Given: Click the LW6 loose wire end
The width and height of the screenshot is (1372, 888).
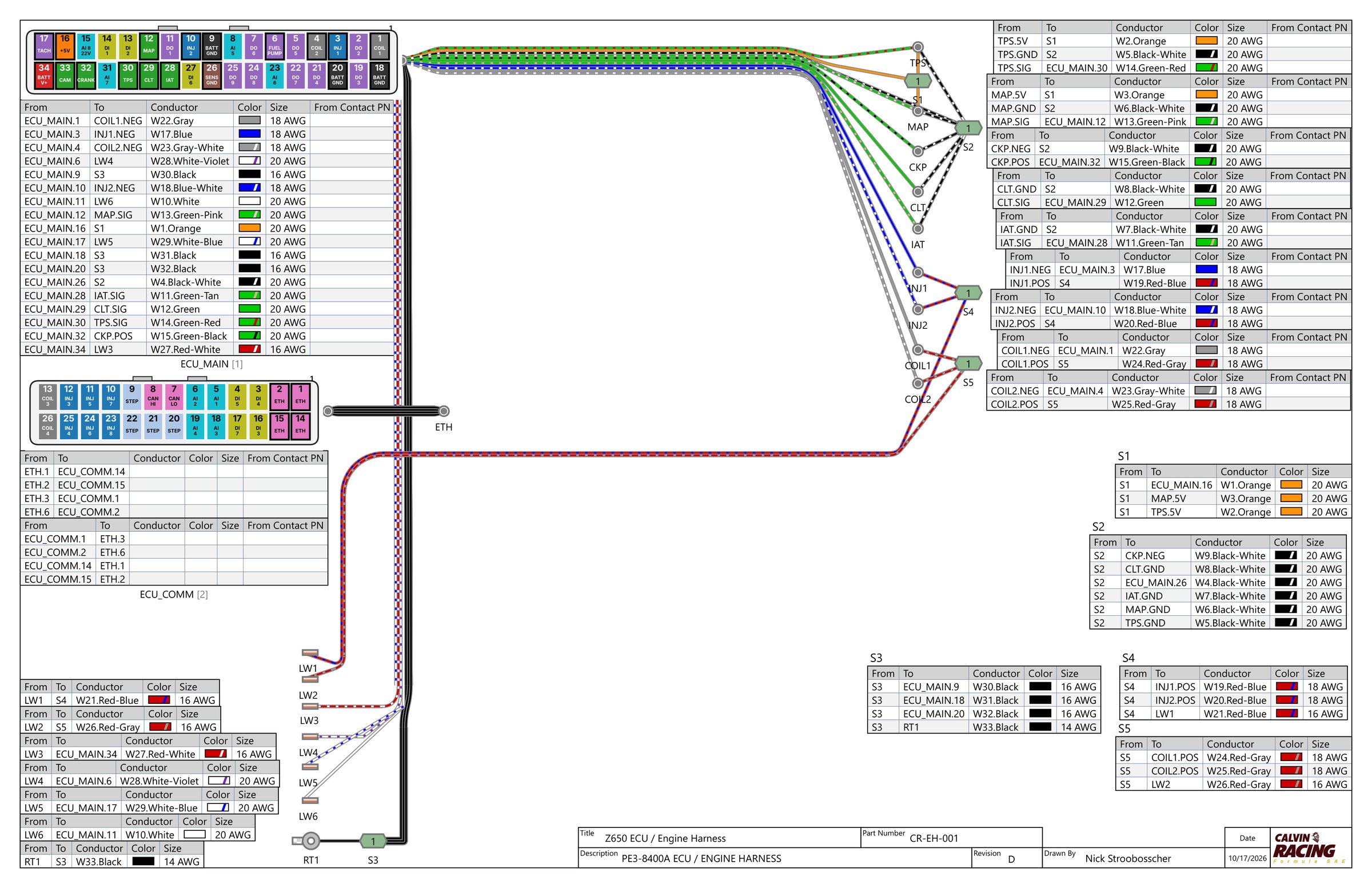Looking at the screenshot, I should tap(310, 801).
